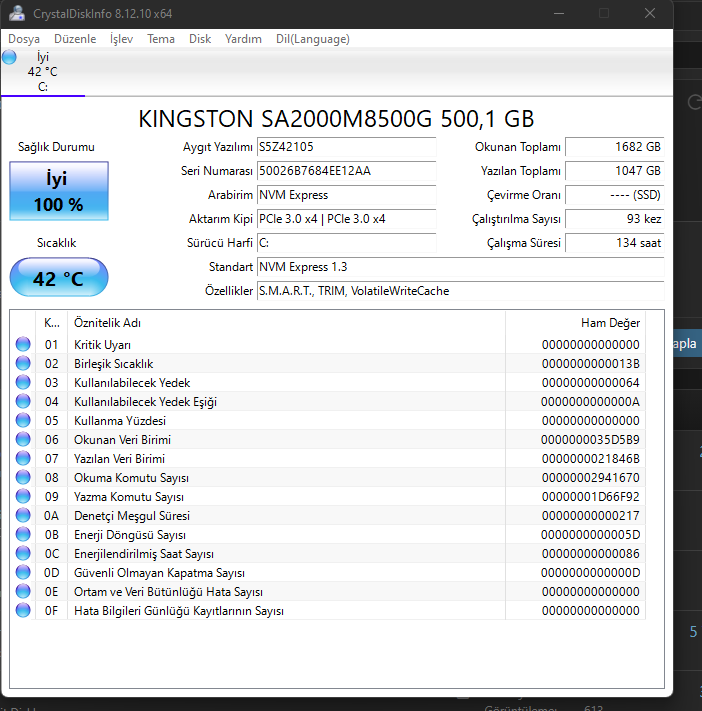Click the Çevirme Oranı value ---- (SSD)

point(614,195)
